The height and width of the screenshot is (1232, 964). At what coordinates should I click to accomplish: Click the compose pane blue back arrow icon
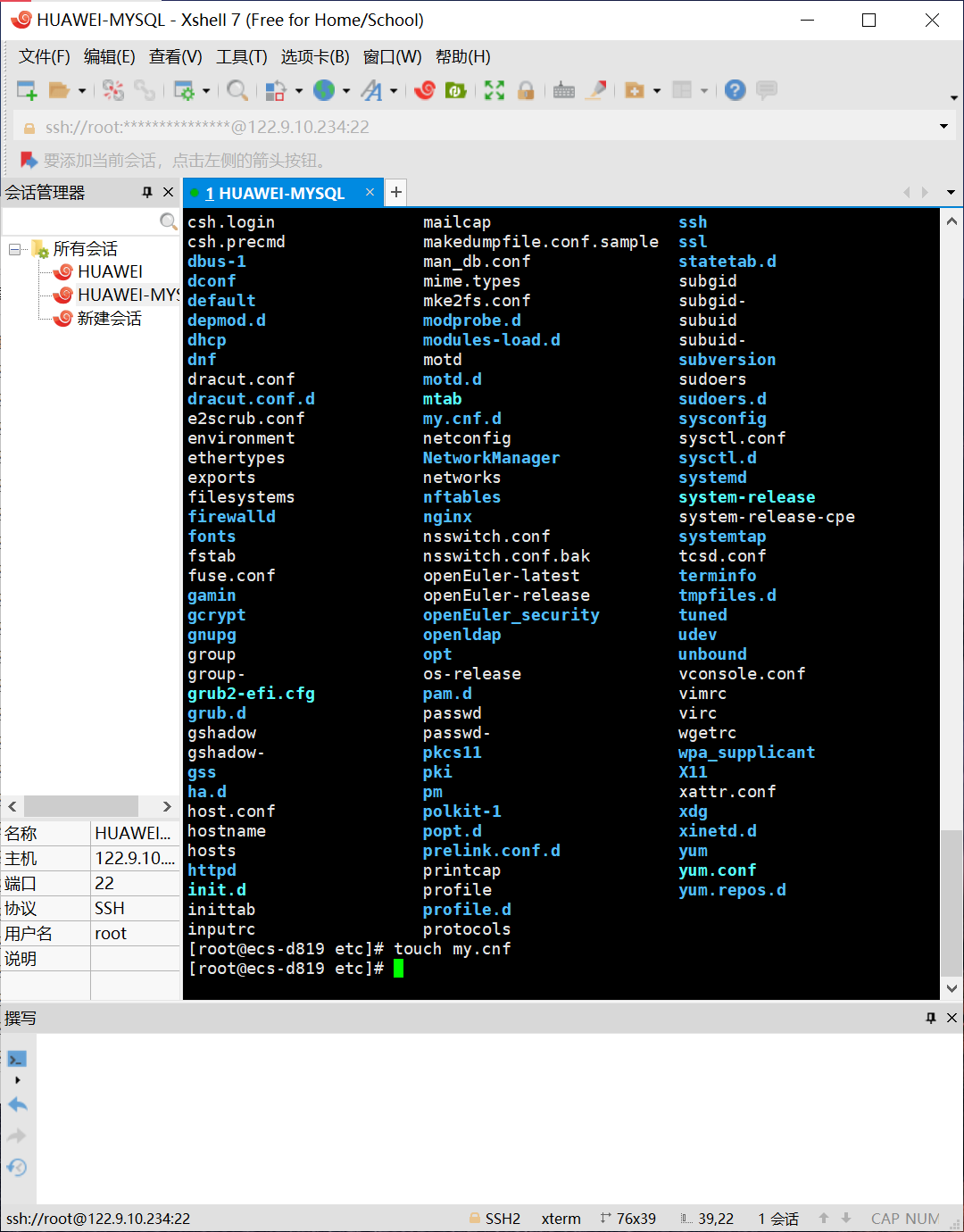(17, 1104)
